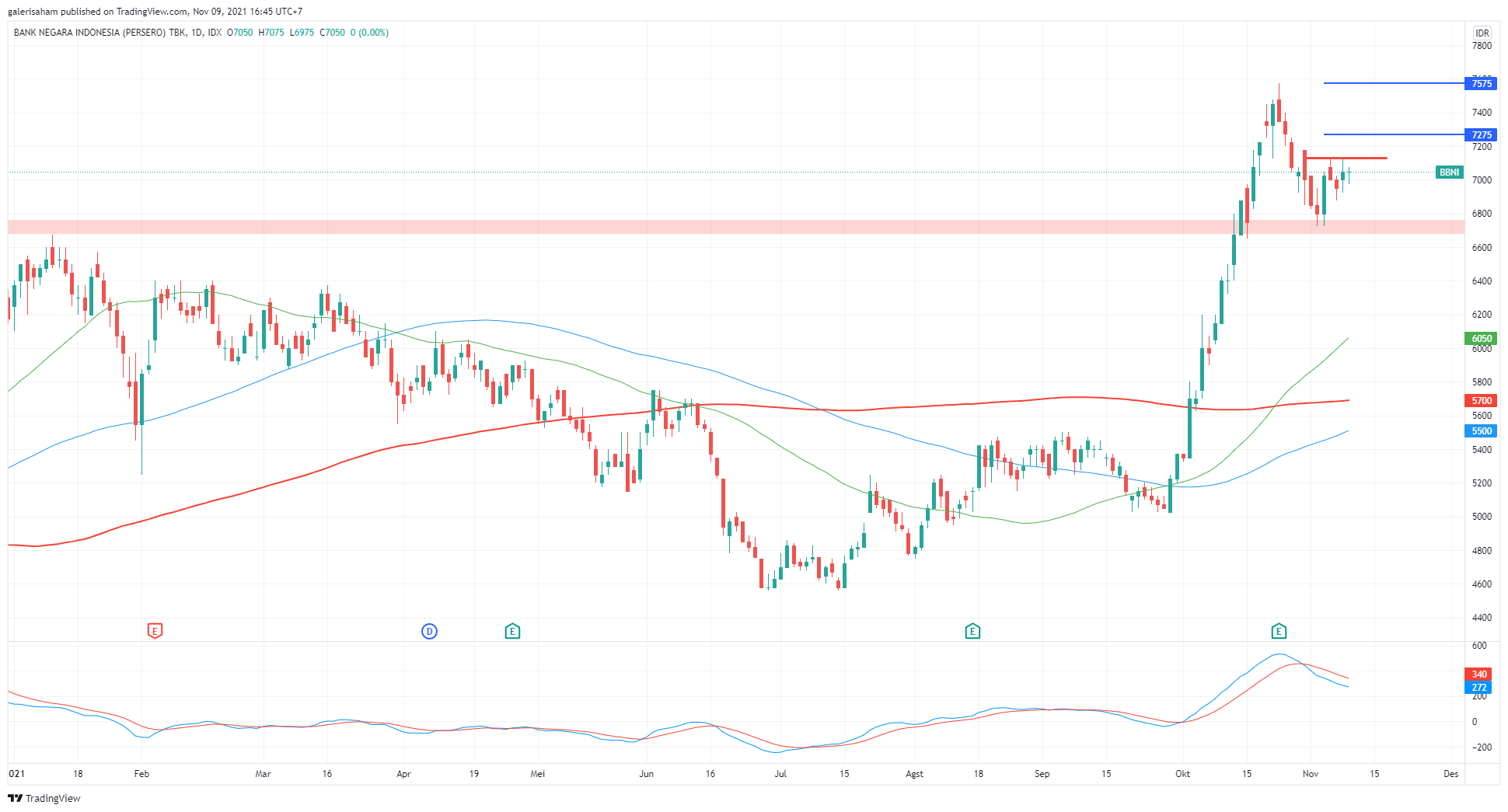Click the IDX exchange label in the legend
The image size is (1508, 812).
pyautogui.click(x=215, y=33)
